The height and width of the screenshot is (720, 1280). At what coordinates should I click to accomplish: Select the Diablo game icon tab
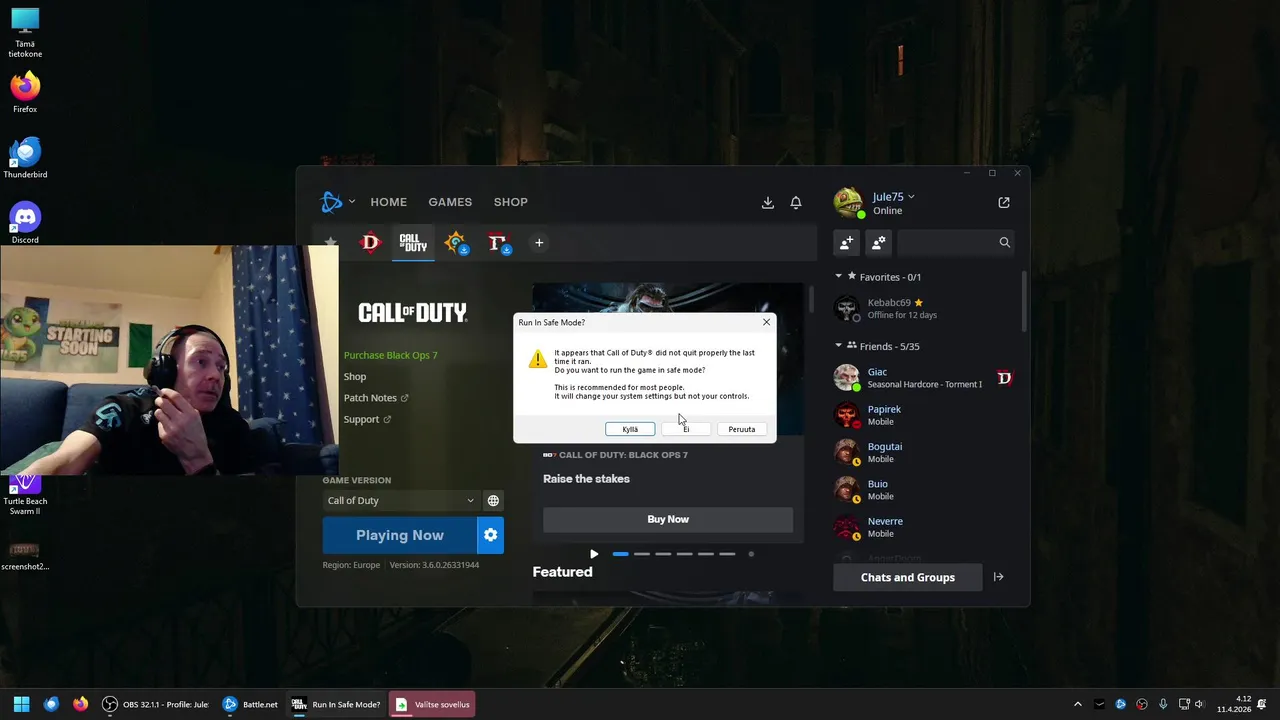click(371, 242)
